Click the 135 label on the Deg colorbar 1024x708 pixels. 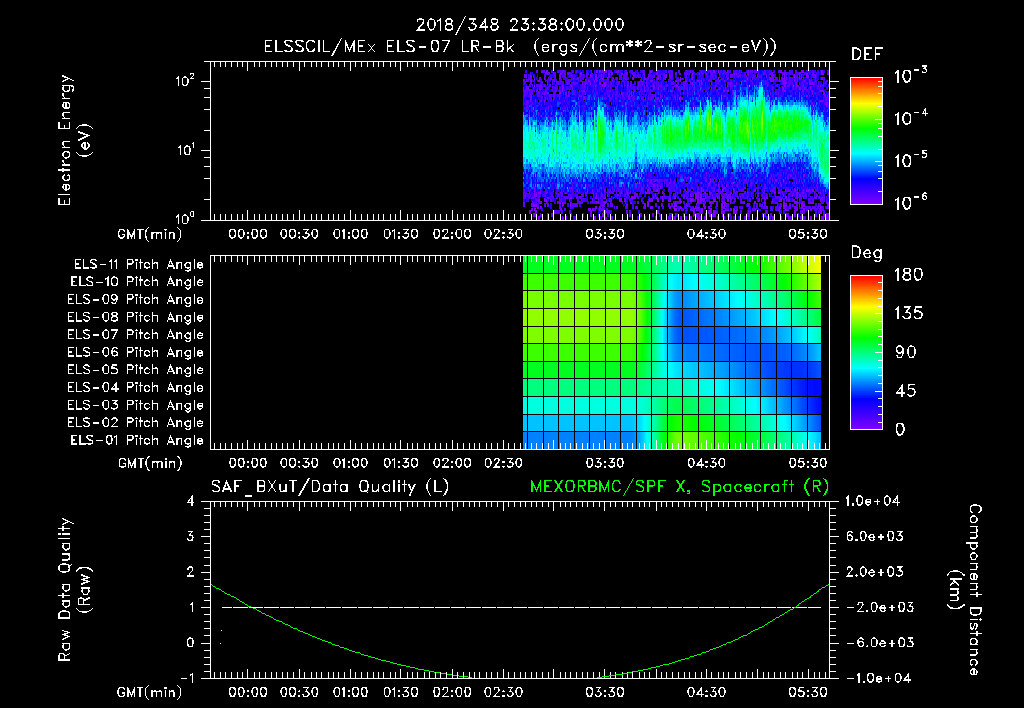(x=908, y=314)
